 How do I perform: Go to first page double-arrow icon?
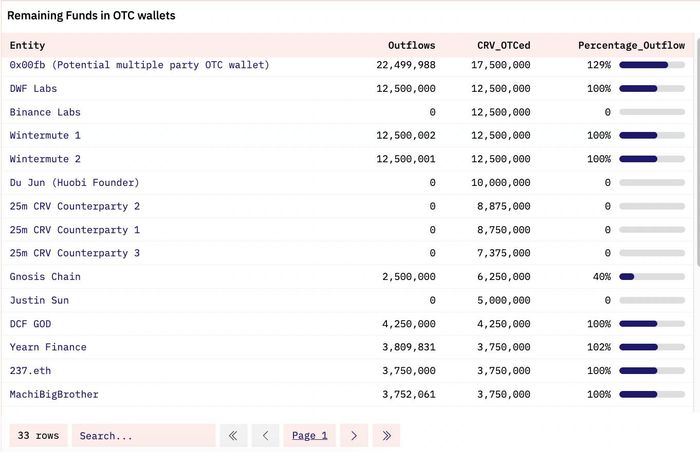pos(233,435)
